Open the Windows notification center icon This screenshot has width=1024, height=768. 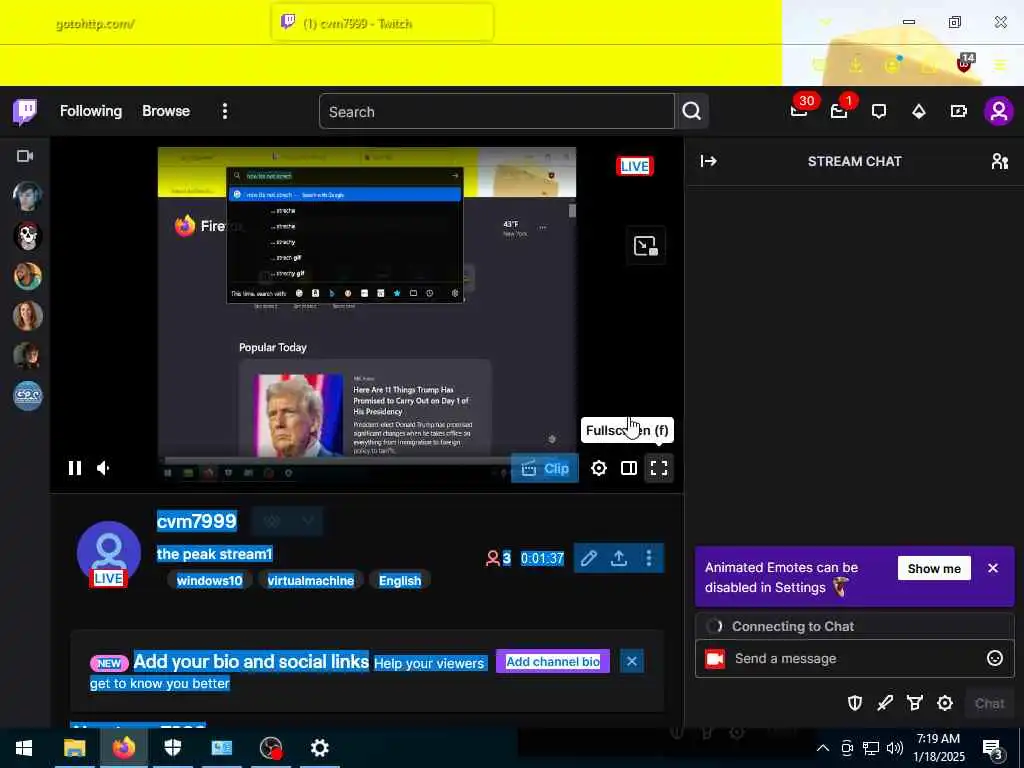[993, 748]
